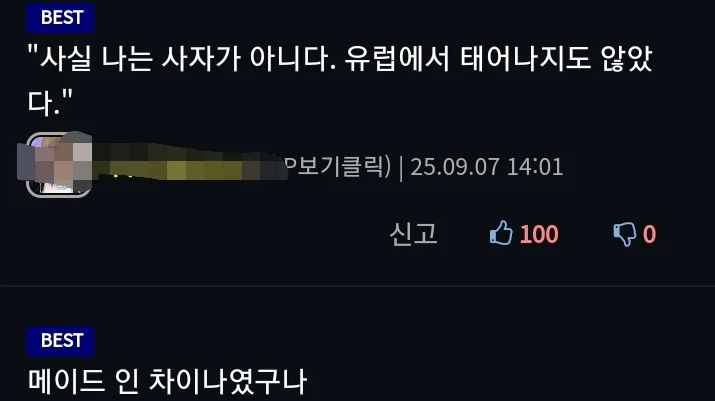The width and height of the screenshot is (715, 401).
Task: Upvote the first BEST comment with thumbs-up
Action: point(501,233)
